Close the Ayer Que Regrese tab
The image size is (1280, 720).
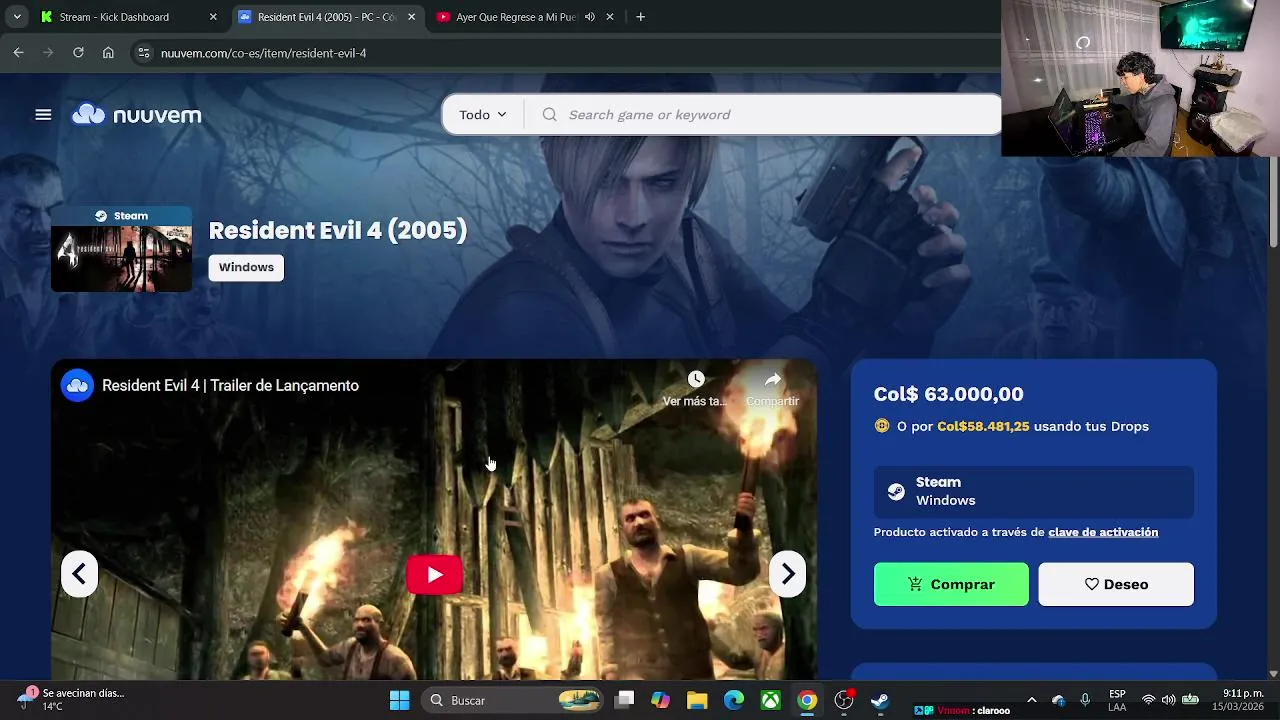click(610, 17)
